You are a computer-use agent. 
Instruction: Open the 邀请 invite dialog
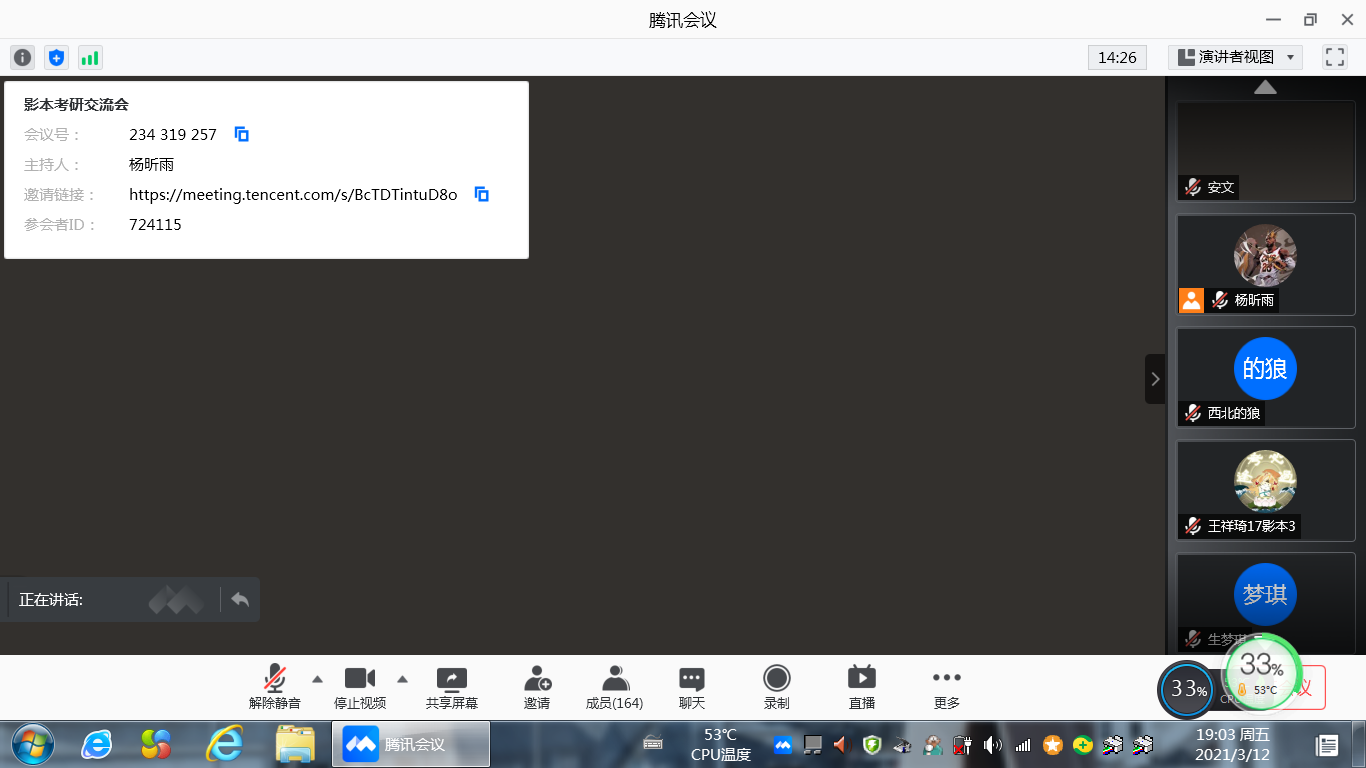(537, 688)
